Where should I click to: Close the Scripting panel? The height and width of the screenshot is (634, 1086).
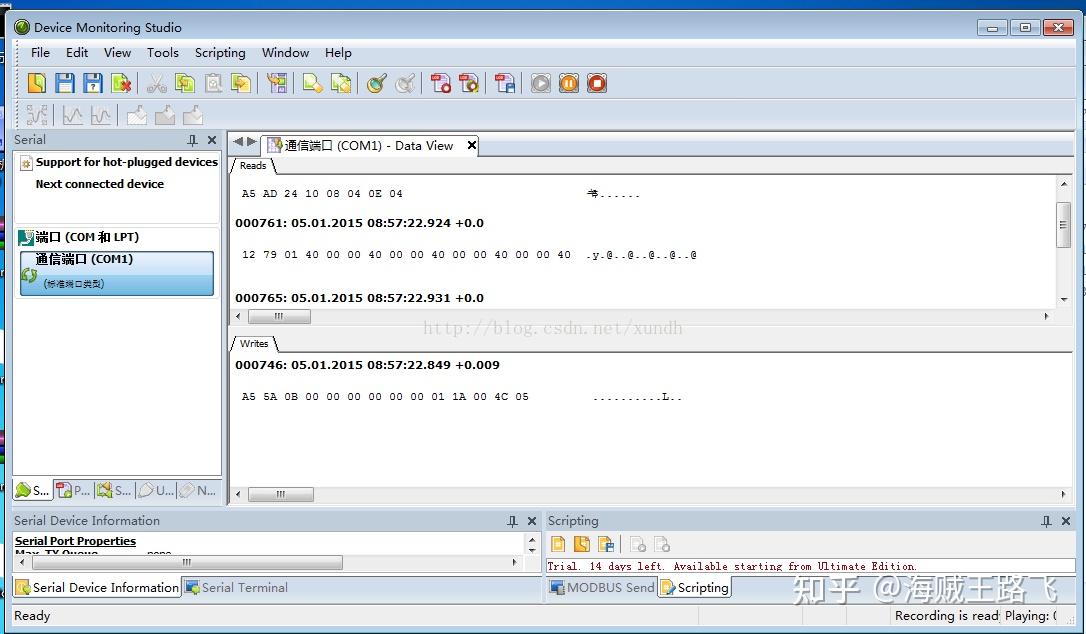click(1066, 521)
